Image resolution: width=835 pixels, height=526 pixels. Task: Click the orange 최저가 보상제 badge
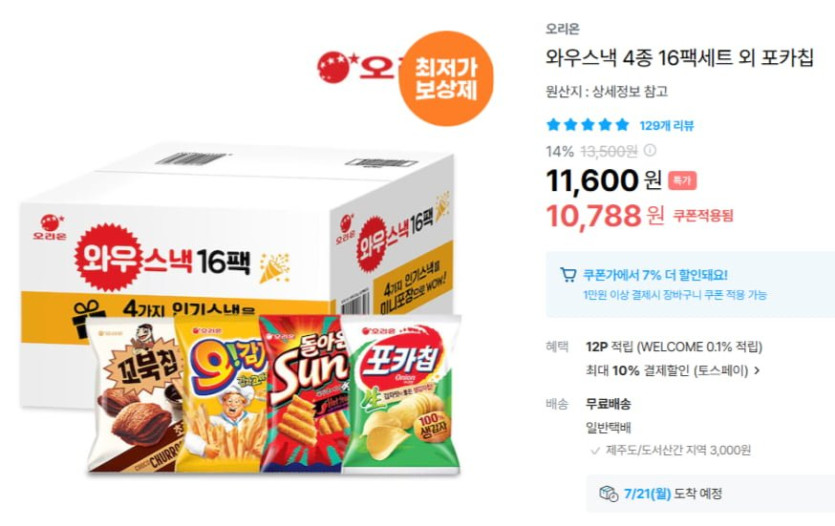pyautogui.click(x=446, y=78)
